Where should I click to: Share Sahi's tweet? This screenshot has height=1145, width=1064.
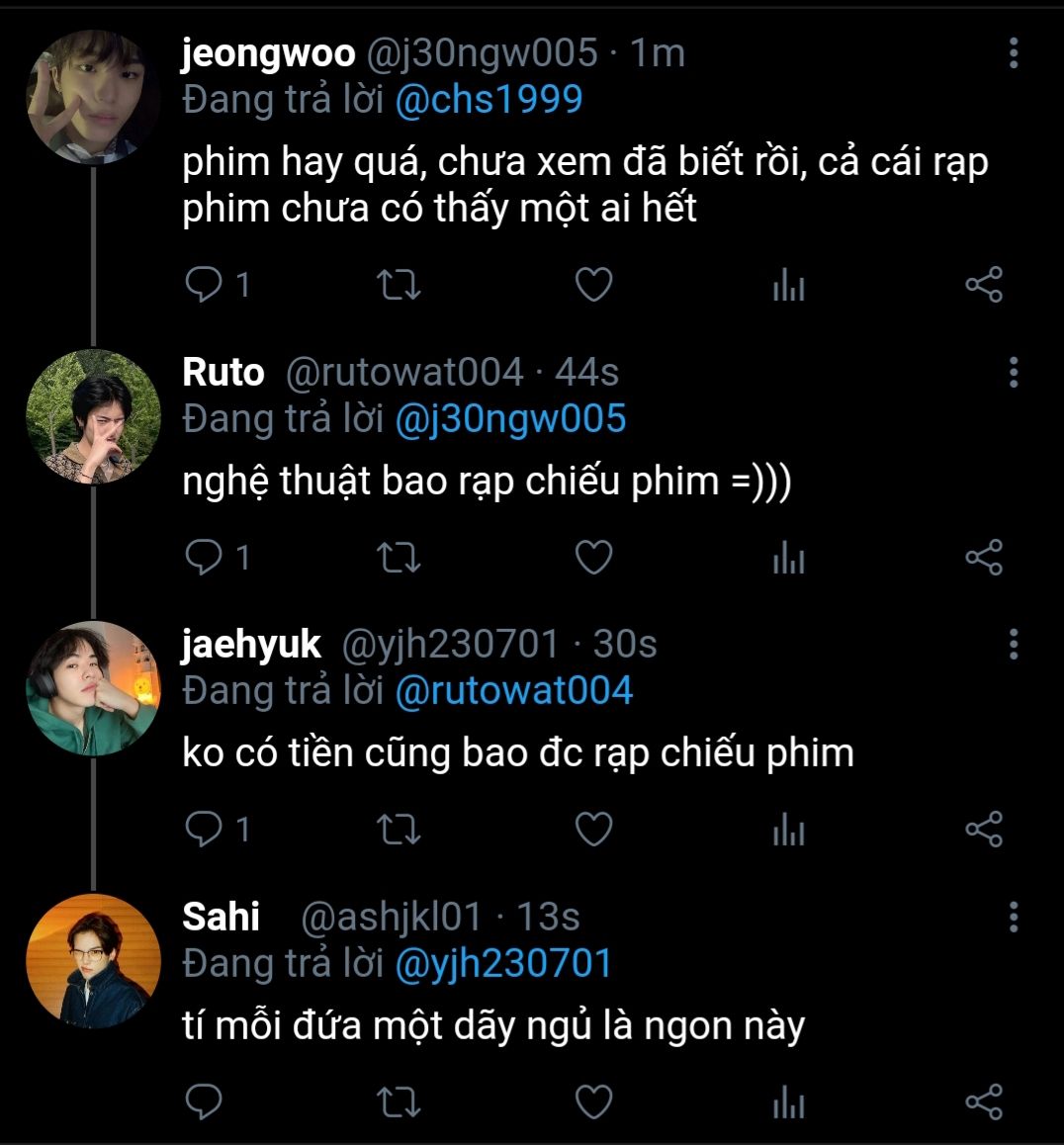click(983, 1101)
